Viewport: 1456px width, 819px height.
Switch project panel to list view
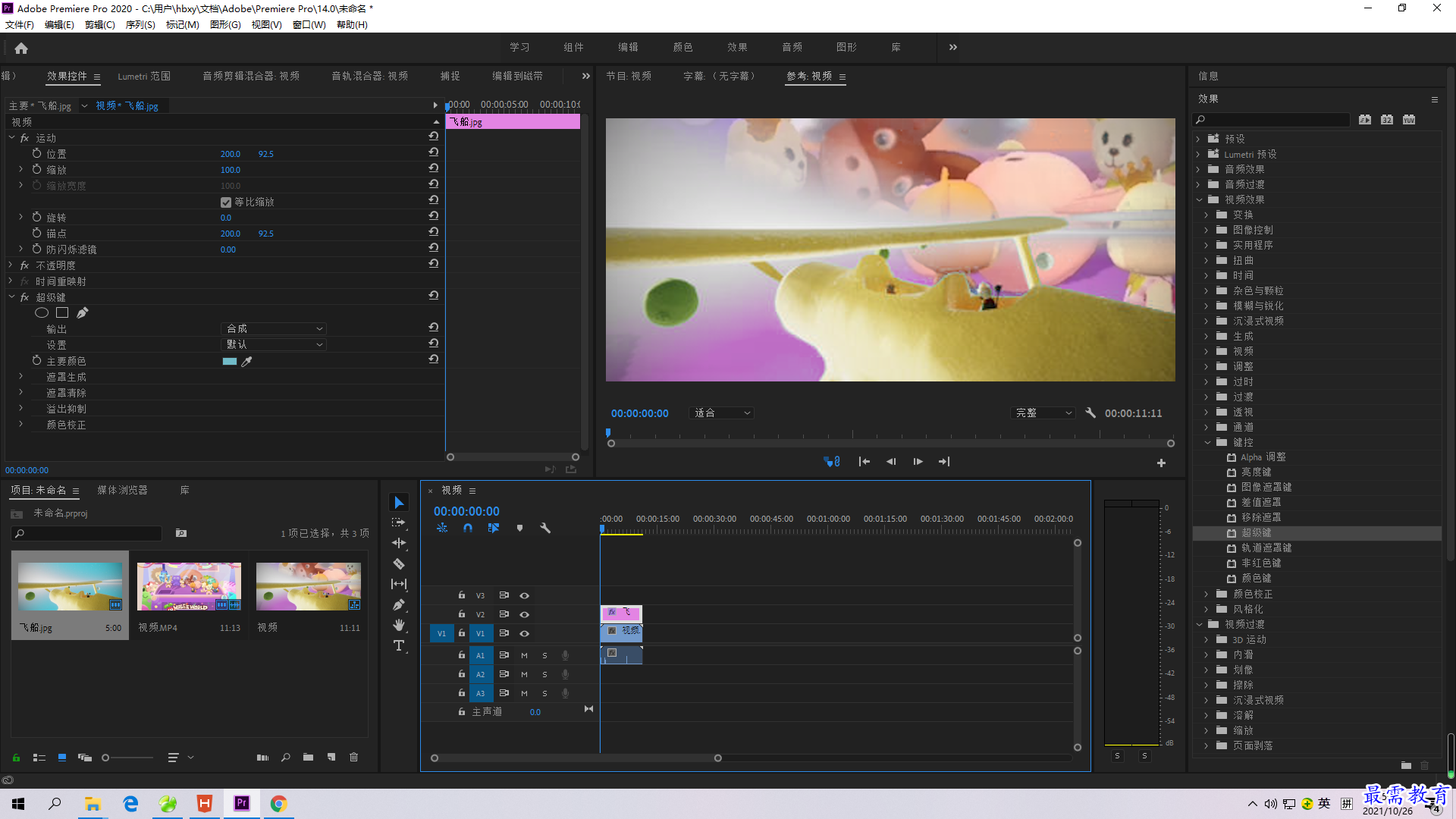(x=39, y=757)
